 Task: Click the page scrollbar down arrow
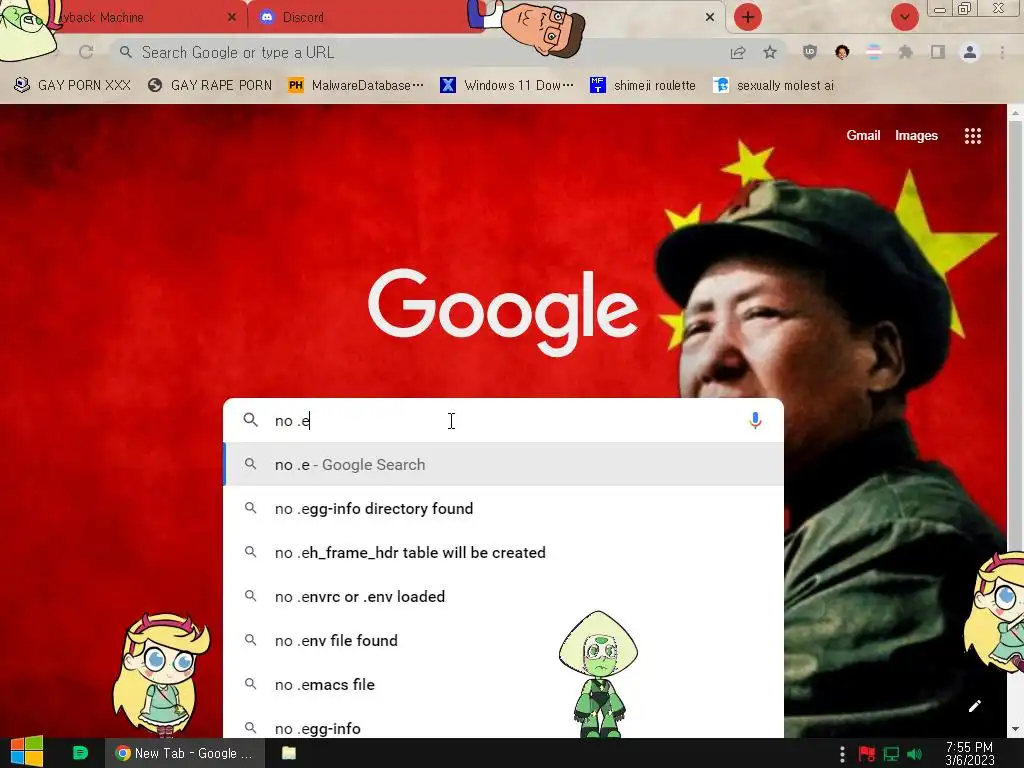pos(1015,729)
